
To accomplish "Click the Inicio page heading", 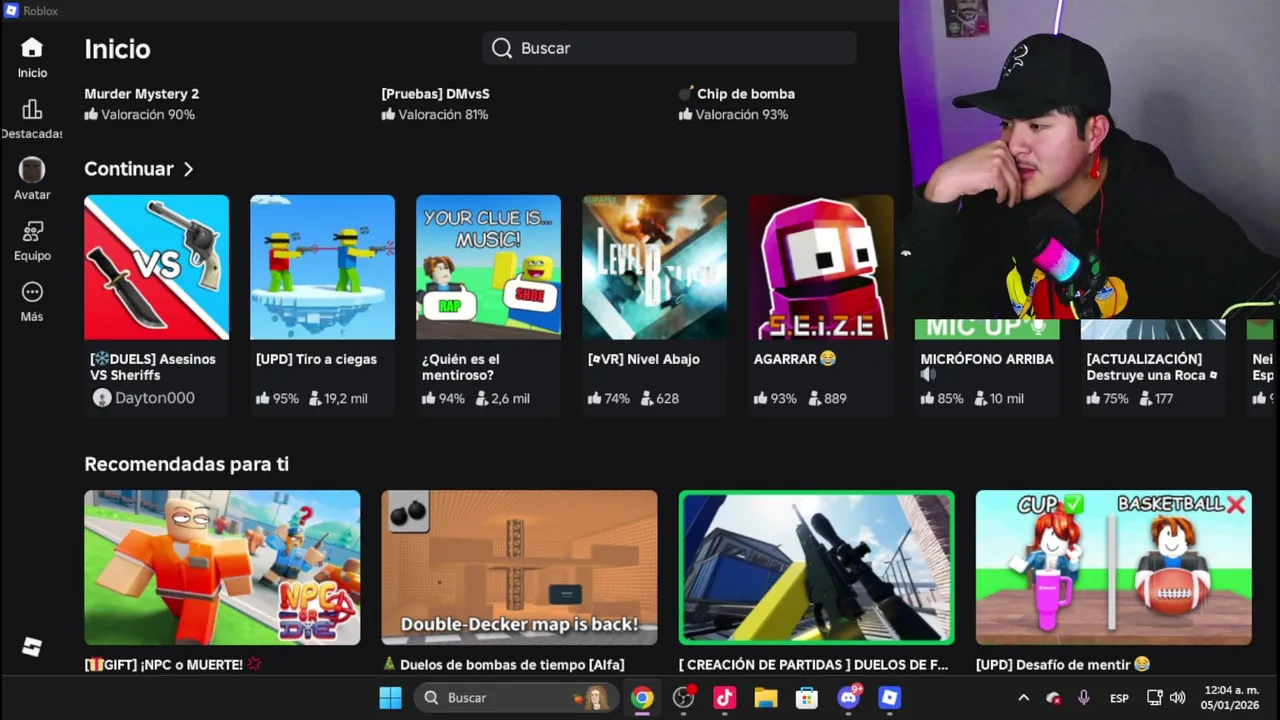I will (x=117, y=49).
